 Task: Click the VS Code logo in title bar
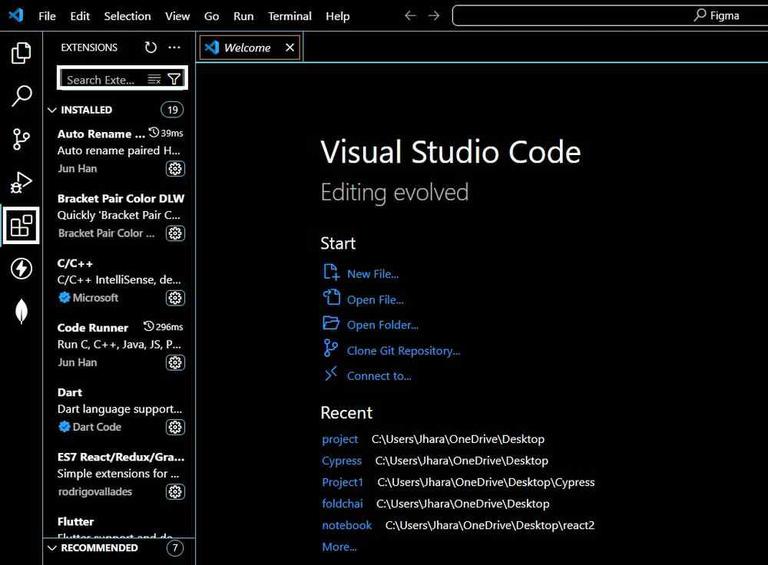click(x=16, y=16)
